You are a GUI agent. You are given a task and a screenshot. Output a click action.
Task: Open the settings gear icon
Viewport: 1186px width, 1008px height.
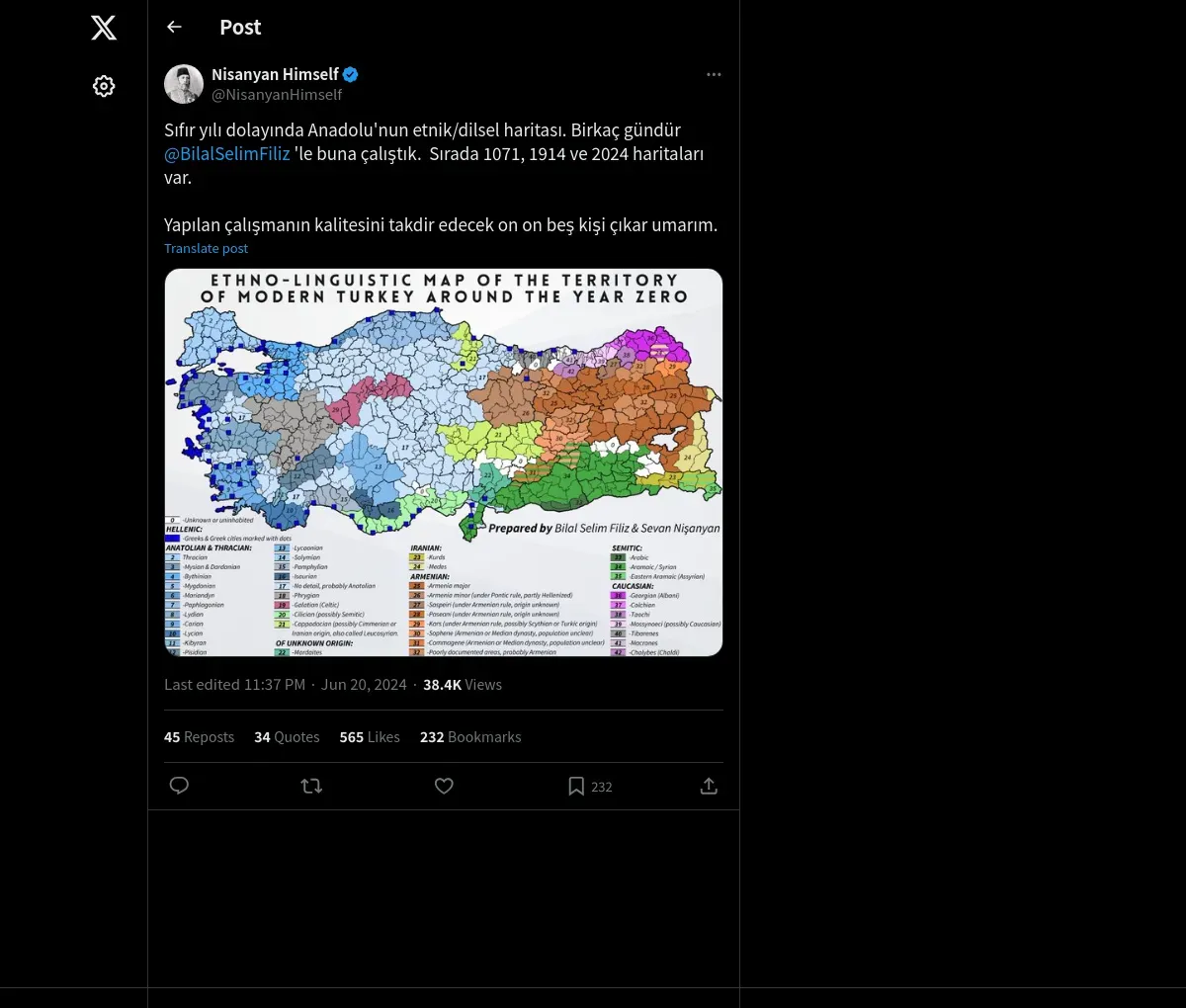click(104, 86)
